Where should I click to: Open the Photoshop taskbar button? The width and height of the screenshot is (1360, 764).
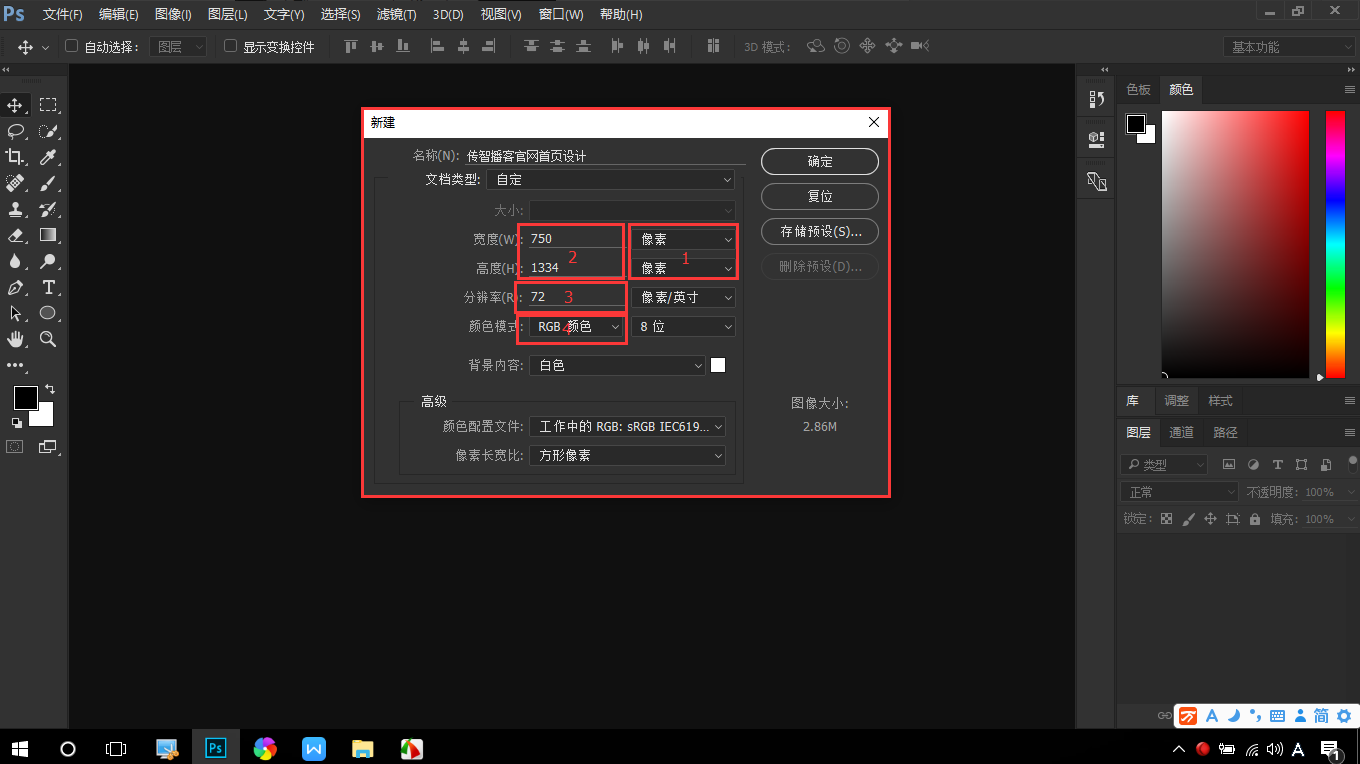pyautogui.click(x=215, y=748)
